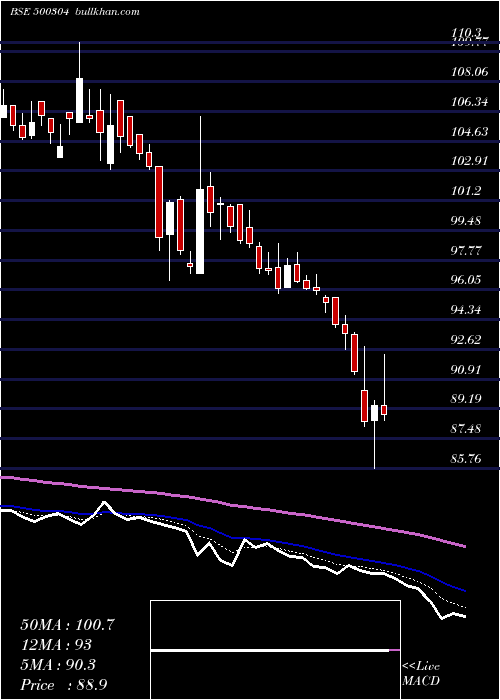Click the 99.48 price level label
Viewport: 500px width, 700px height.
[x=467, y=221]
